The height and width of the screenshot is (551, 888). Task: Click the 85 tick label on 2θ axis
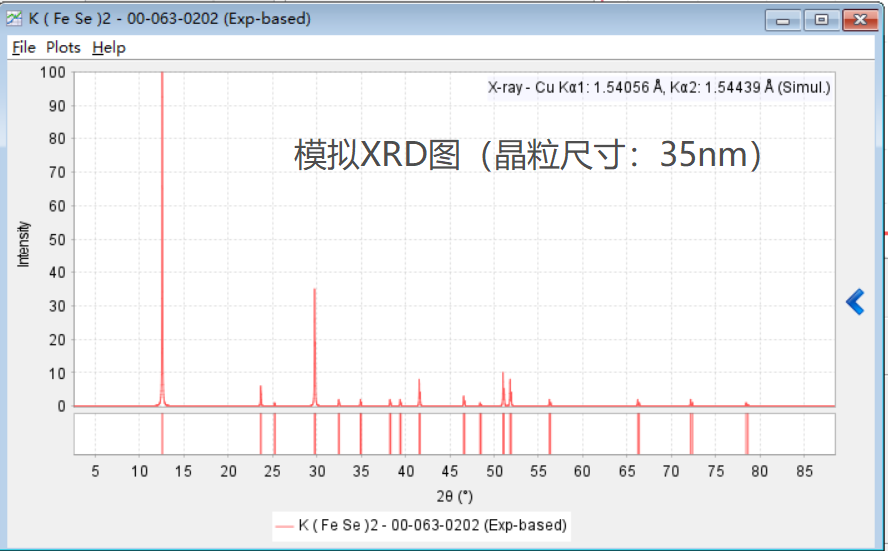tap(804, 471)
